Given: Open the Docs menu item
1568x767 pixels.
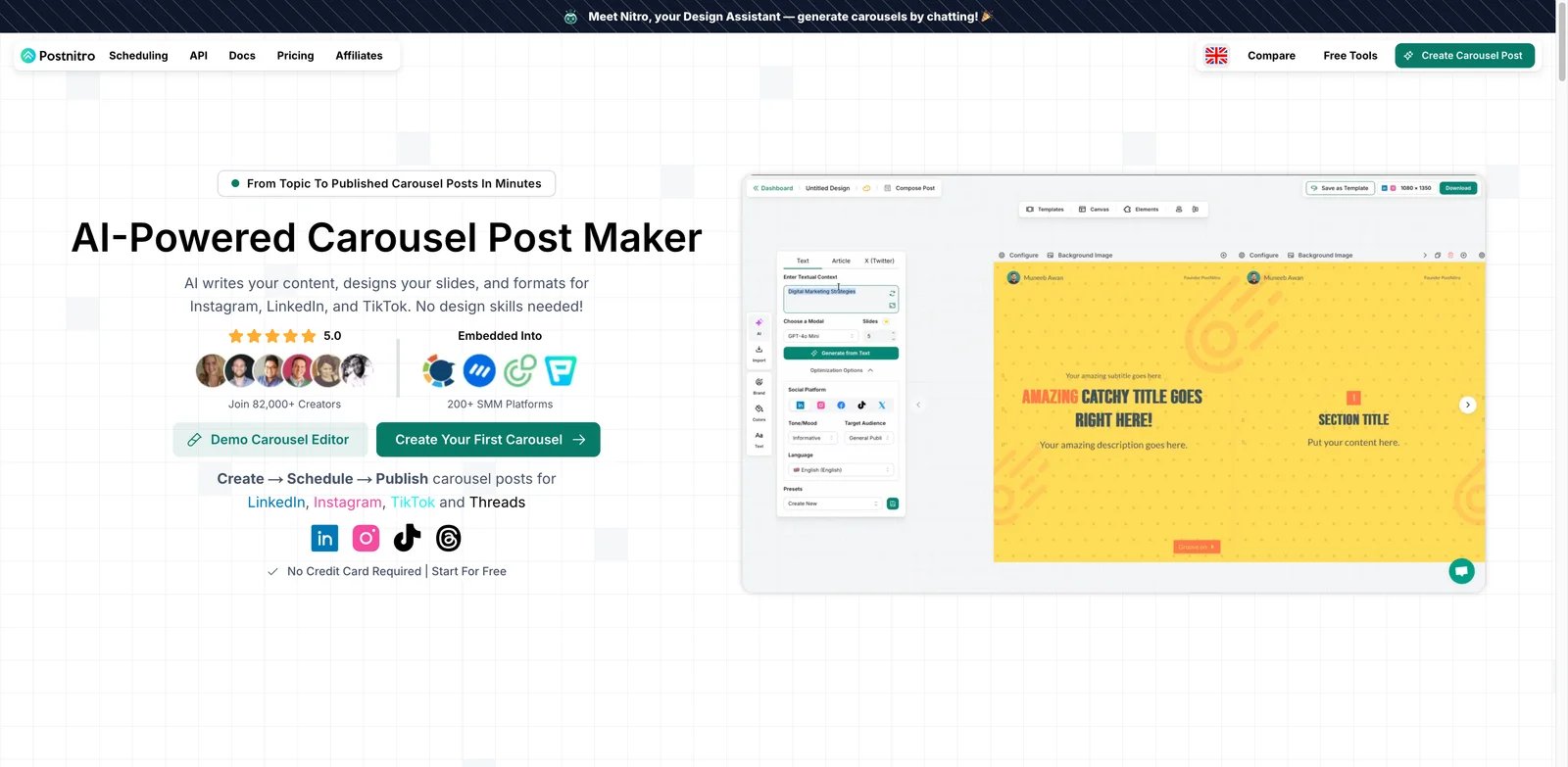Looking at the screenshot, I should (242, 56).
